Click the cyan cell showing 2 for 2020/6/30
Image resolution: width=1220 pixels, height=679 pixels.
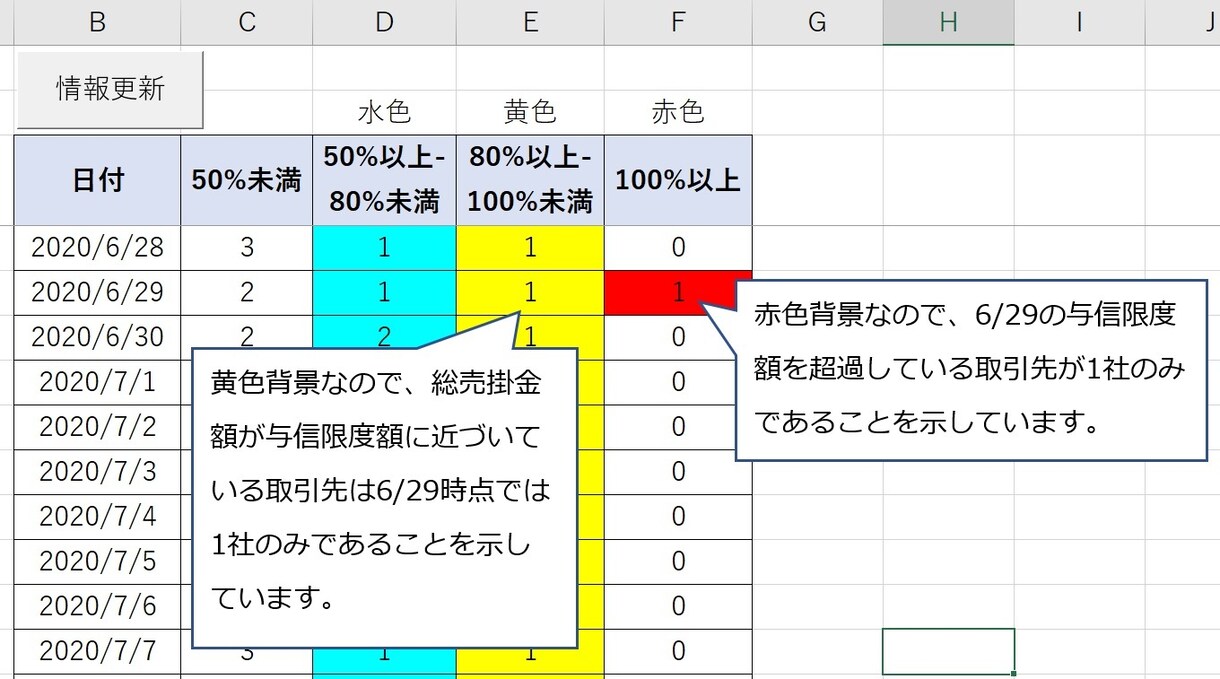(384, 334)
